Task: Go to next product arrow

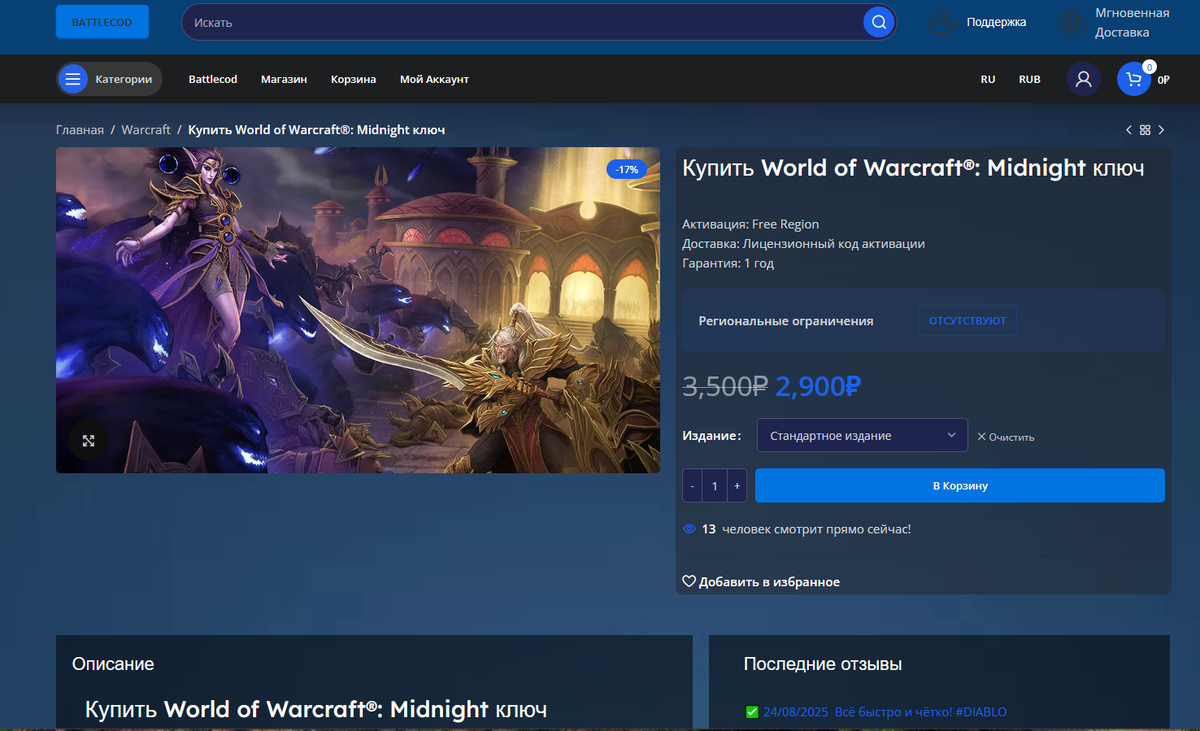Action: (x=1161, y=130)
